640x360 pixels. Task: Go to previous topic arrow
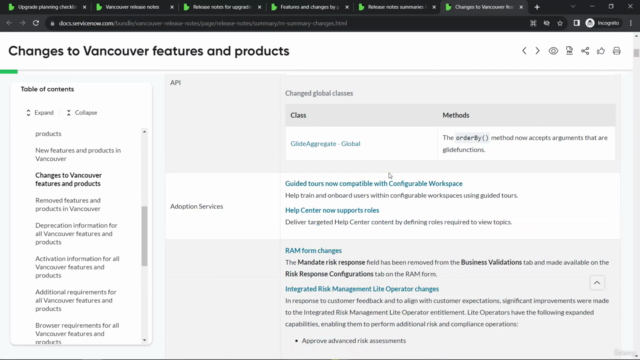(524, 51)
